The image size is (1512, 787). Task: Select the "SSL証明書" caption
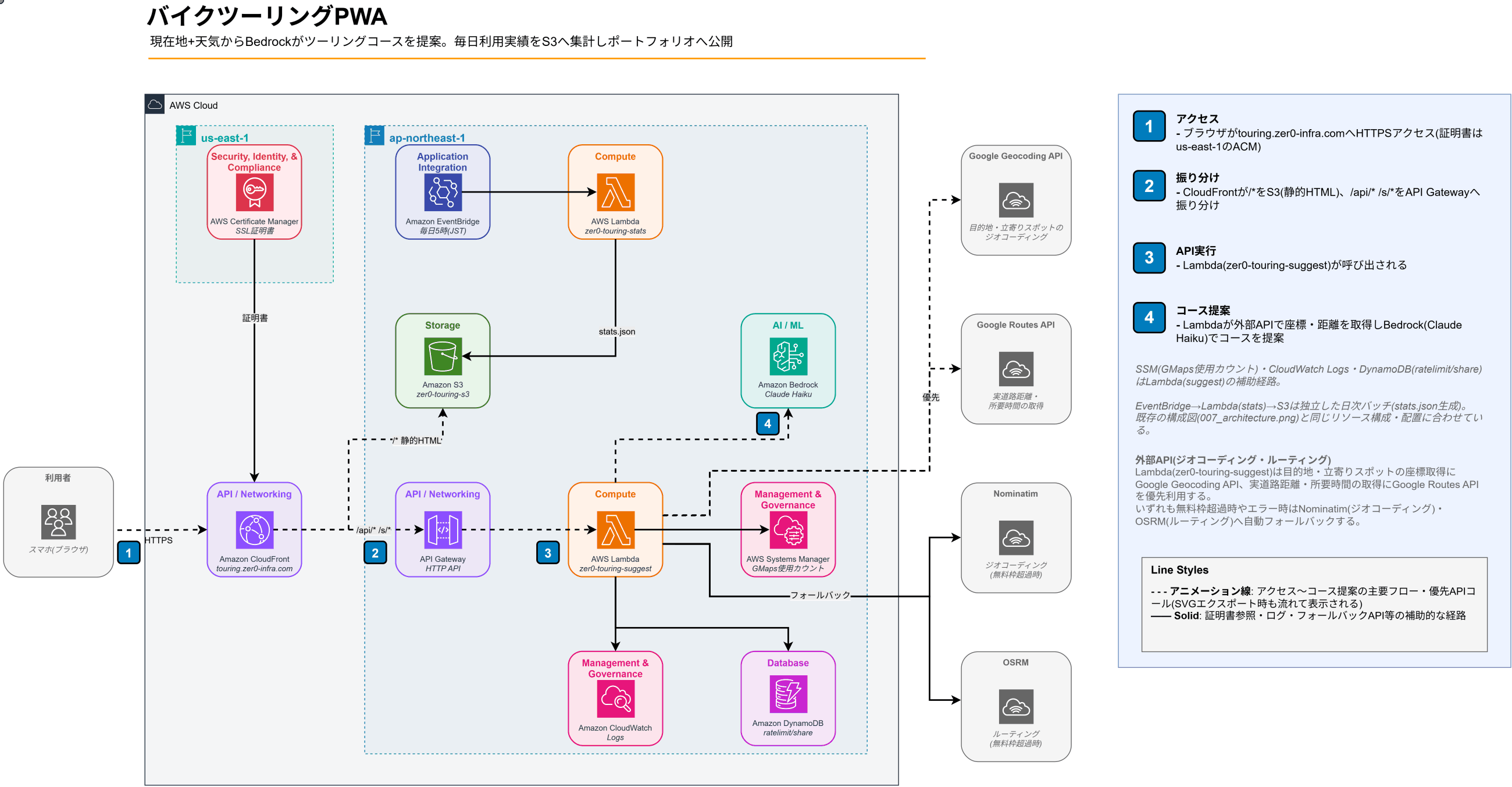tap(255, 232)
